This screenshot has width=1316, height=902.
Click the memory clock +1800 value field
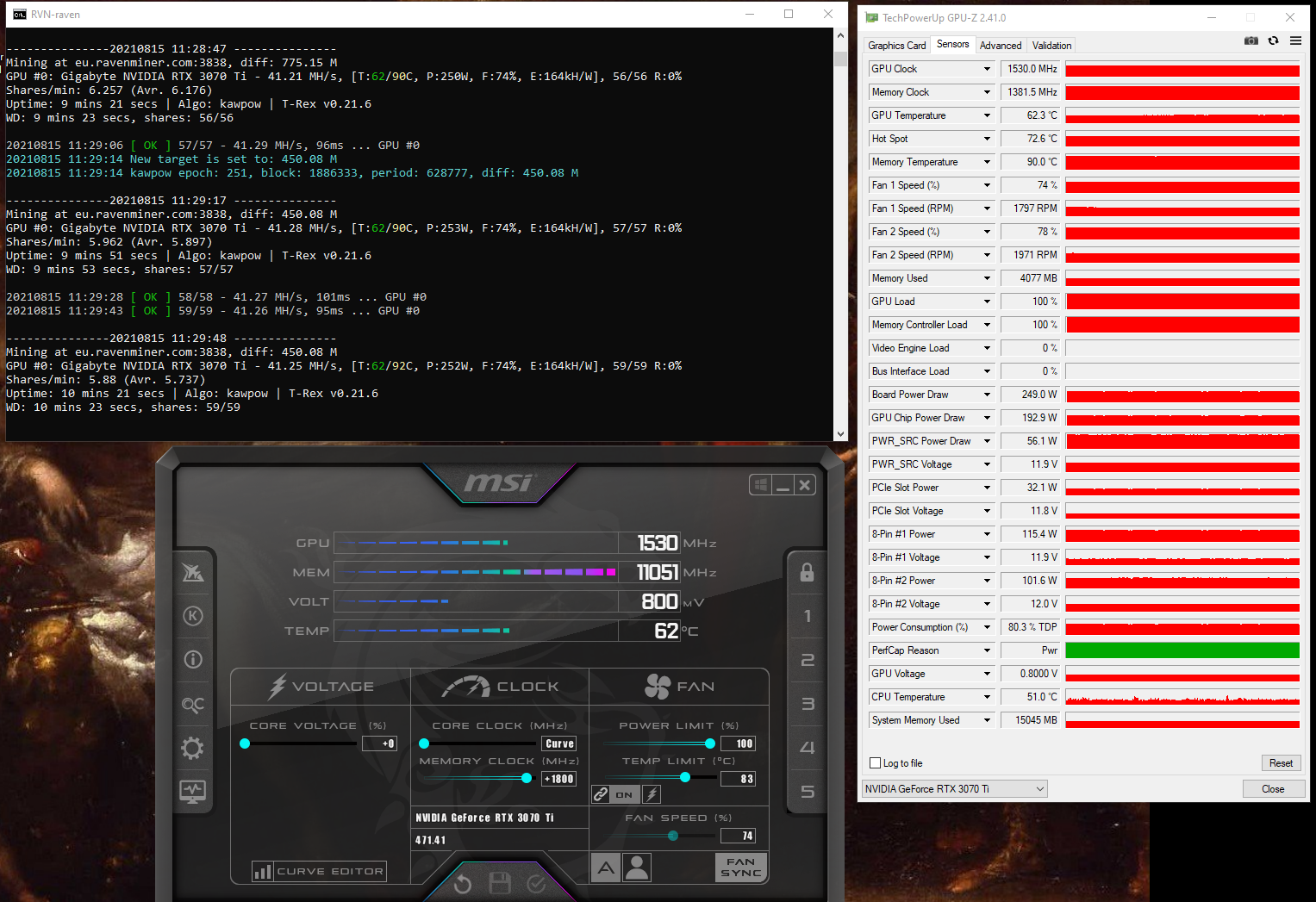tap(559, 779)
